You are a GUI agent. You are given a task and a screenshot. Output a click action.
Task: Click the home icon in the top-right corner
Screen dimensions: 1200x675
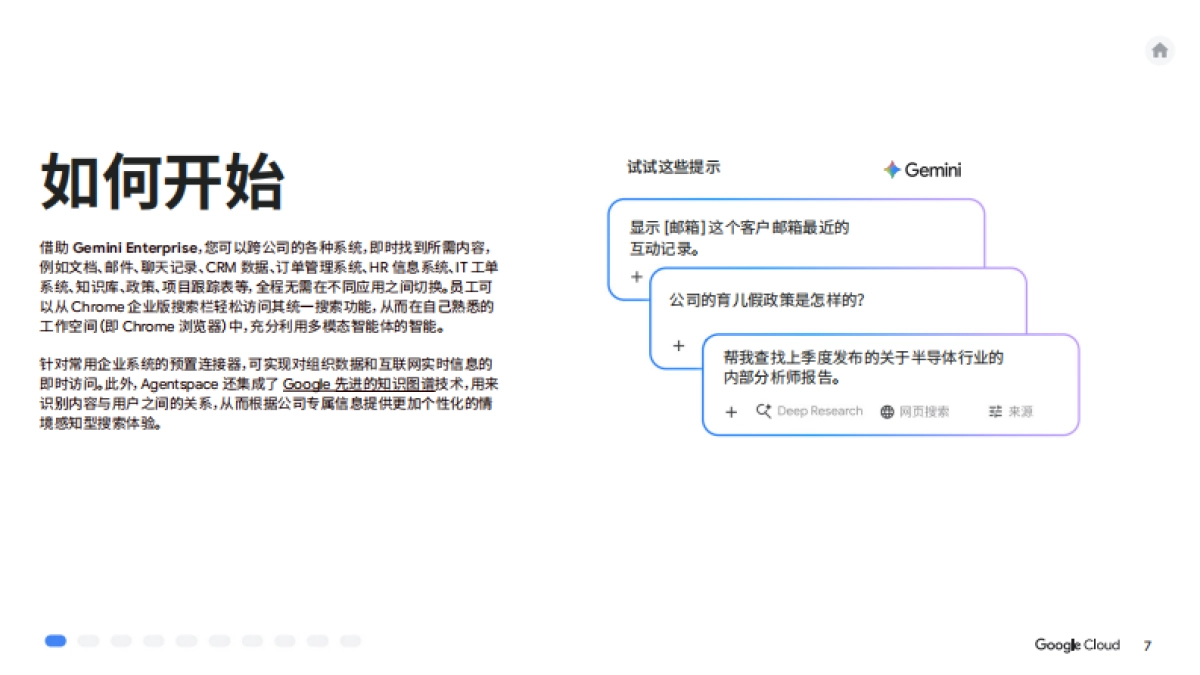(x=1159, y=50)
